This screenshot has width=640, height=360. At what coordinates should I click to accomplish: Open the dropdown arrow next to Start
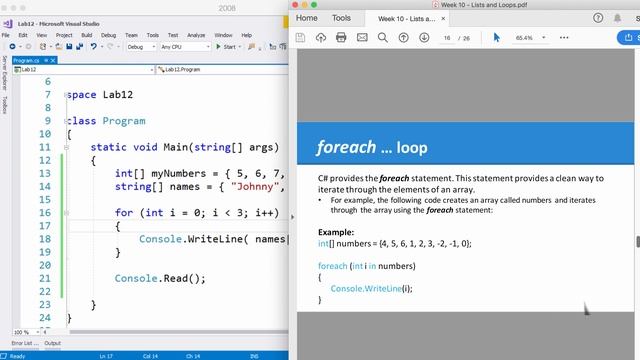pyautogui.click(x=240, y=47)
